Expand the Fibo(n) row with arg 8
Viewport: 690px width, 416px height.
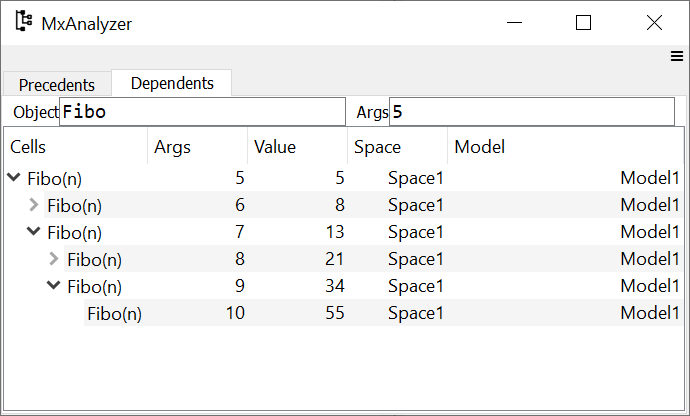(54, 259)
